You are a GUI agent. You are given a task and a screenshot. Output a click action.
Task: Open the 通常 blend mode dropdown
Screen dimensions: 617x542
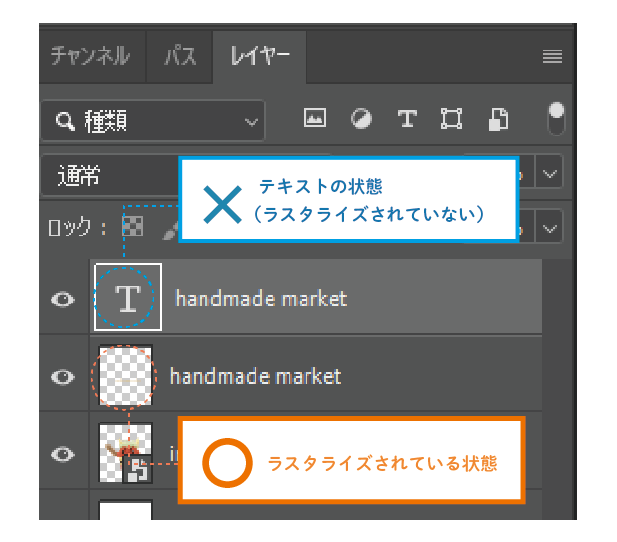[110, 175]
